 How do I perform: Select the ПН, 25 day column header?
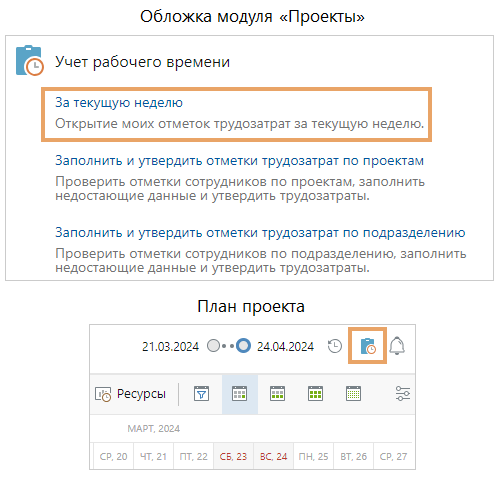pyautogui.click(x=313, y=456)
